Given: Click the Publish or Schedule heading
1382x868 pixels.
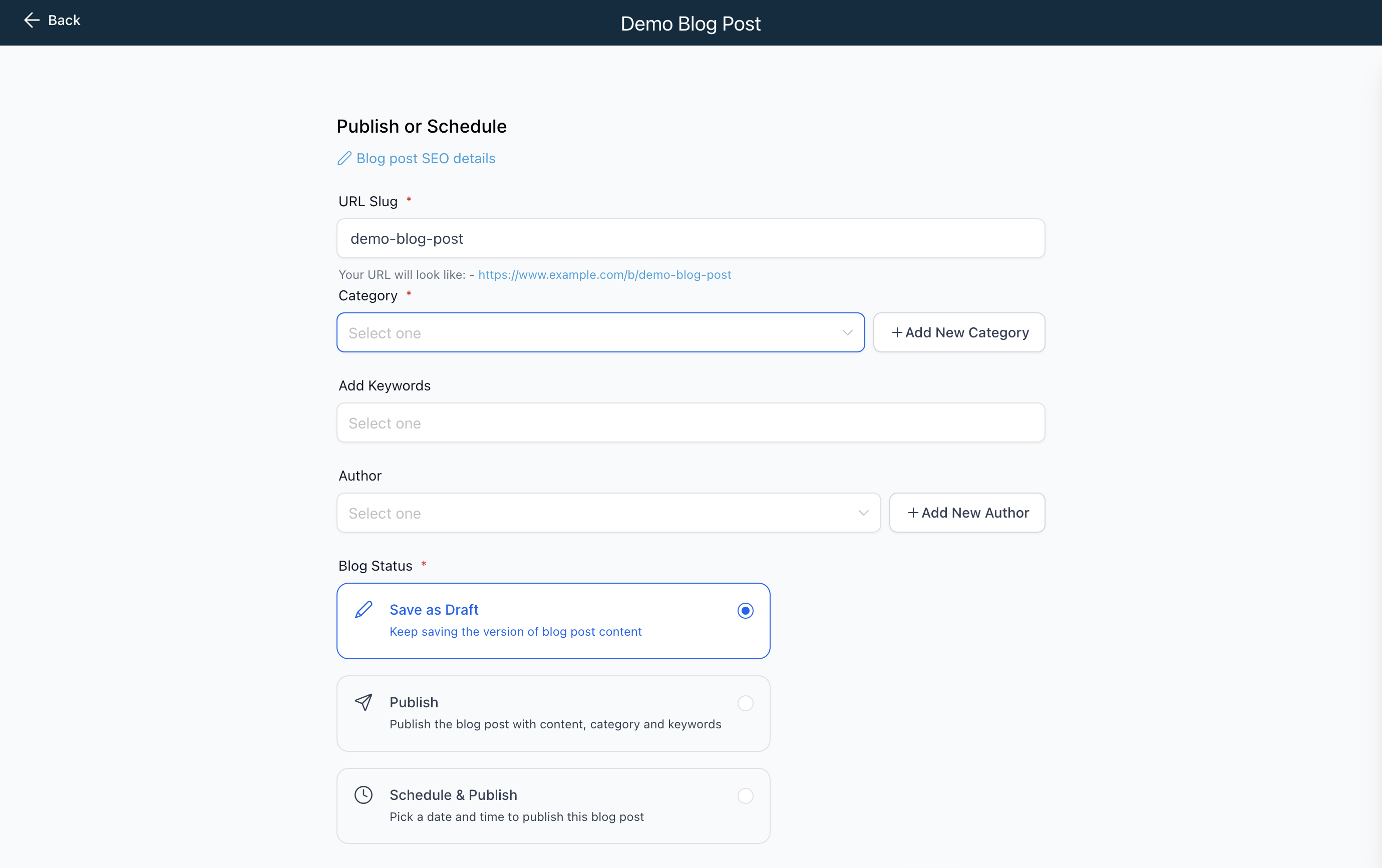Looking at the screenshot, I should coord(422,126).
